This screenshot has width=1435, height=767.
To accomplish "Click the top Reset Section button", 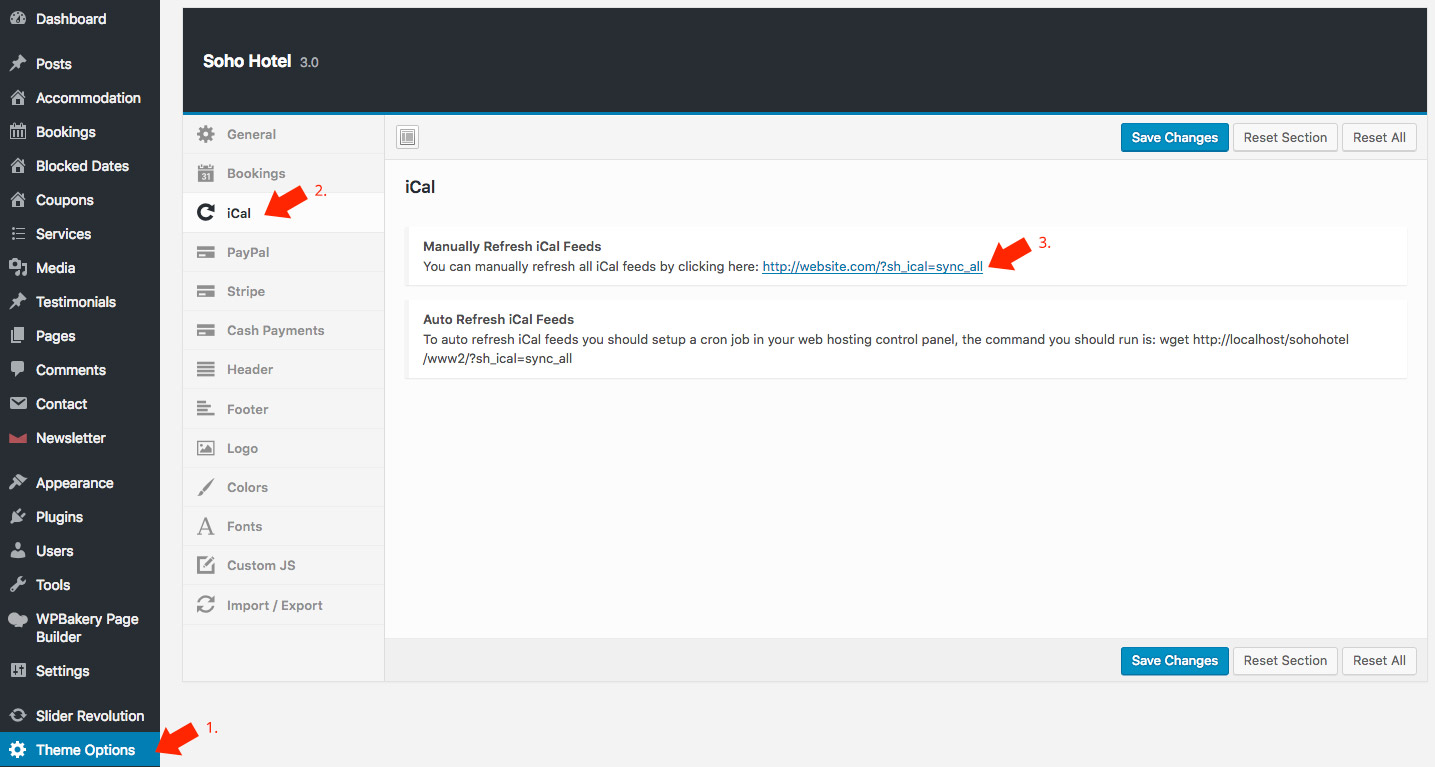I will (1285, 138).
